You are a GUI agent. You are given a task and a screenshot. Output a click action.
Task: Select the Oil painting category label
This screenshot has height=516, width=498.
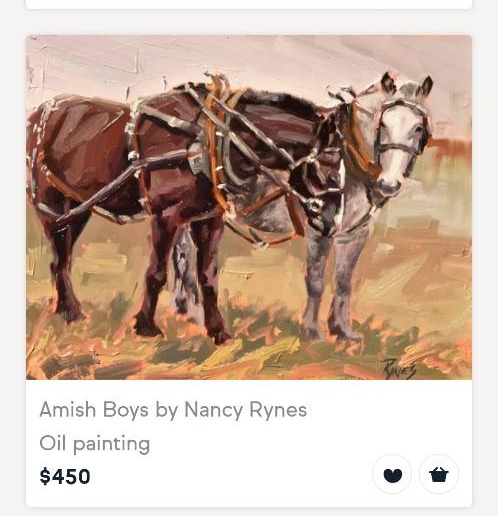(x=95, y=444)
